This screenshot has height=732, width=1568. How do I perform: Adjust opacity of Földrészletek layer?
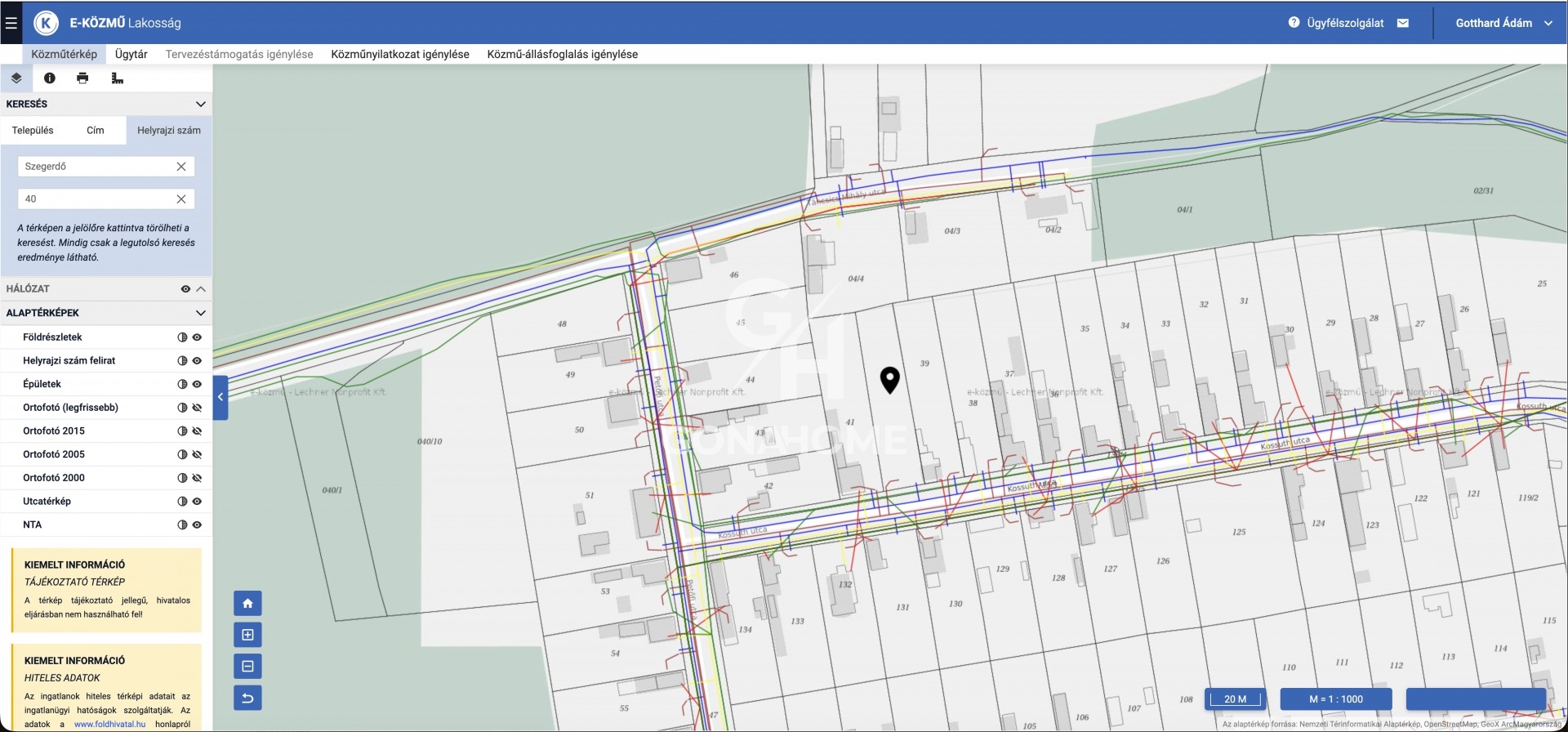[182, 337]
